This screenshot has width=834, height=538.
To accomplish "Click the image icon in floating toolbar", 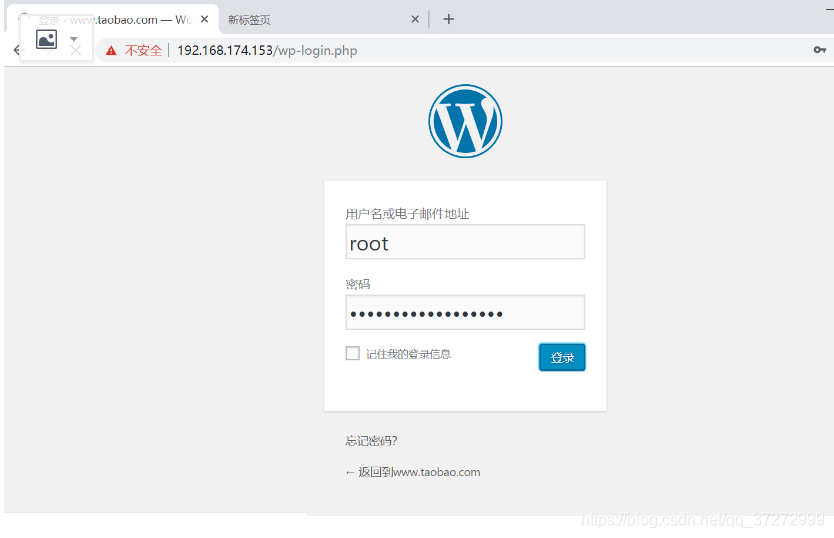I will (46, 39).
